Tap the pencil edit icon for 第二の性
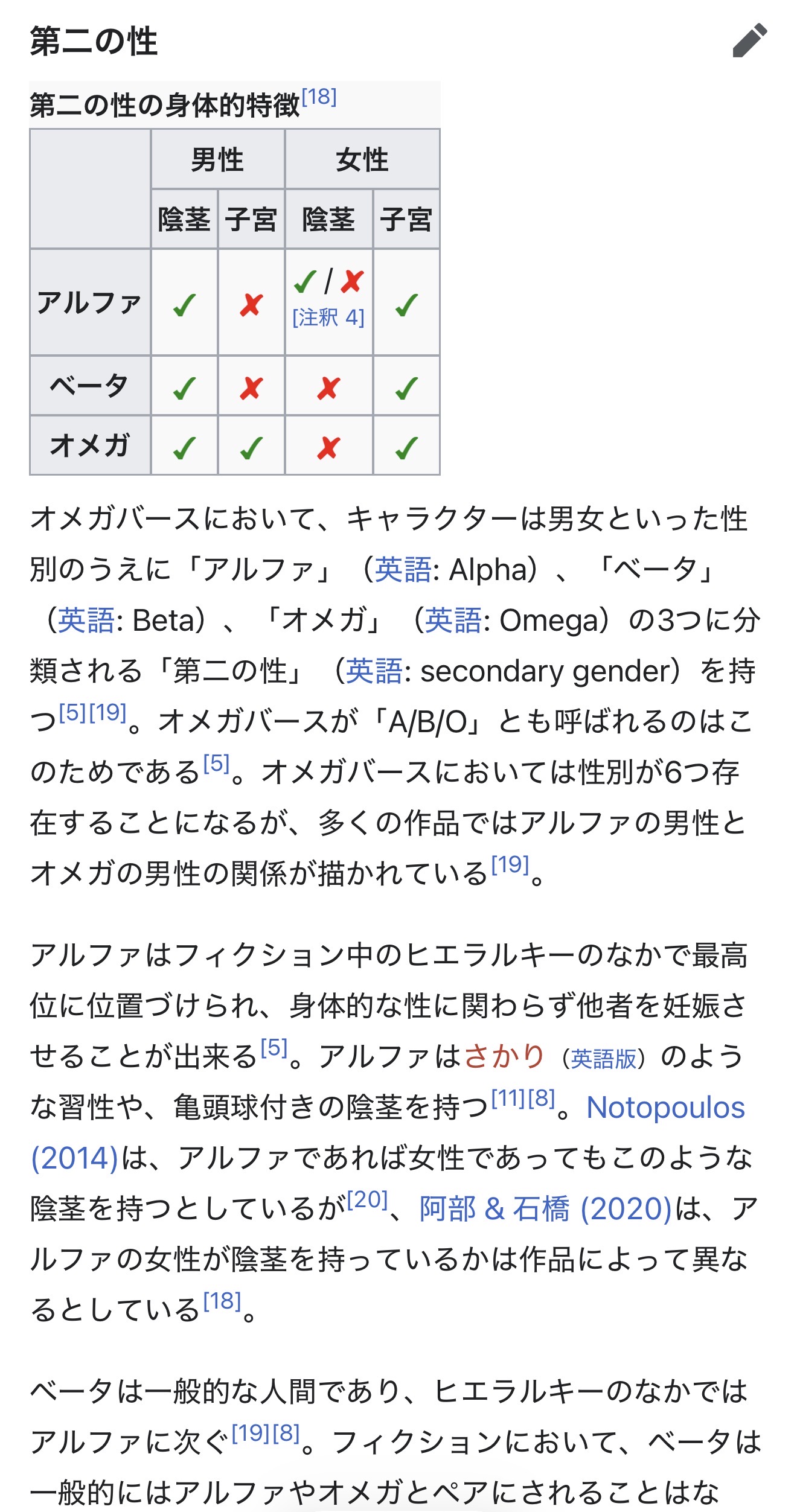This screenshot has width=797, height=1512. point(749,40)
